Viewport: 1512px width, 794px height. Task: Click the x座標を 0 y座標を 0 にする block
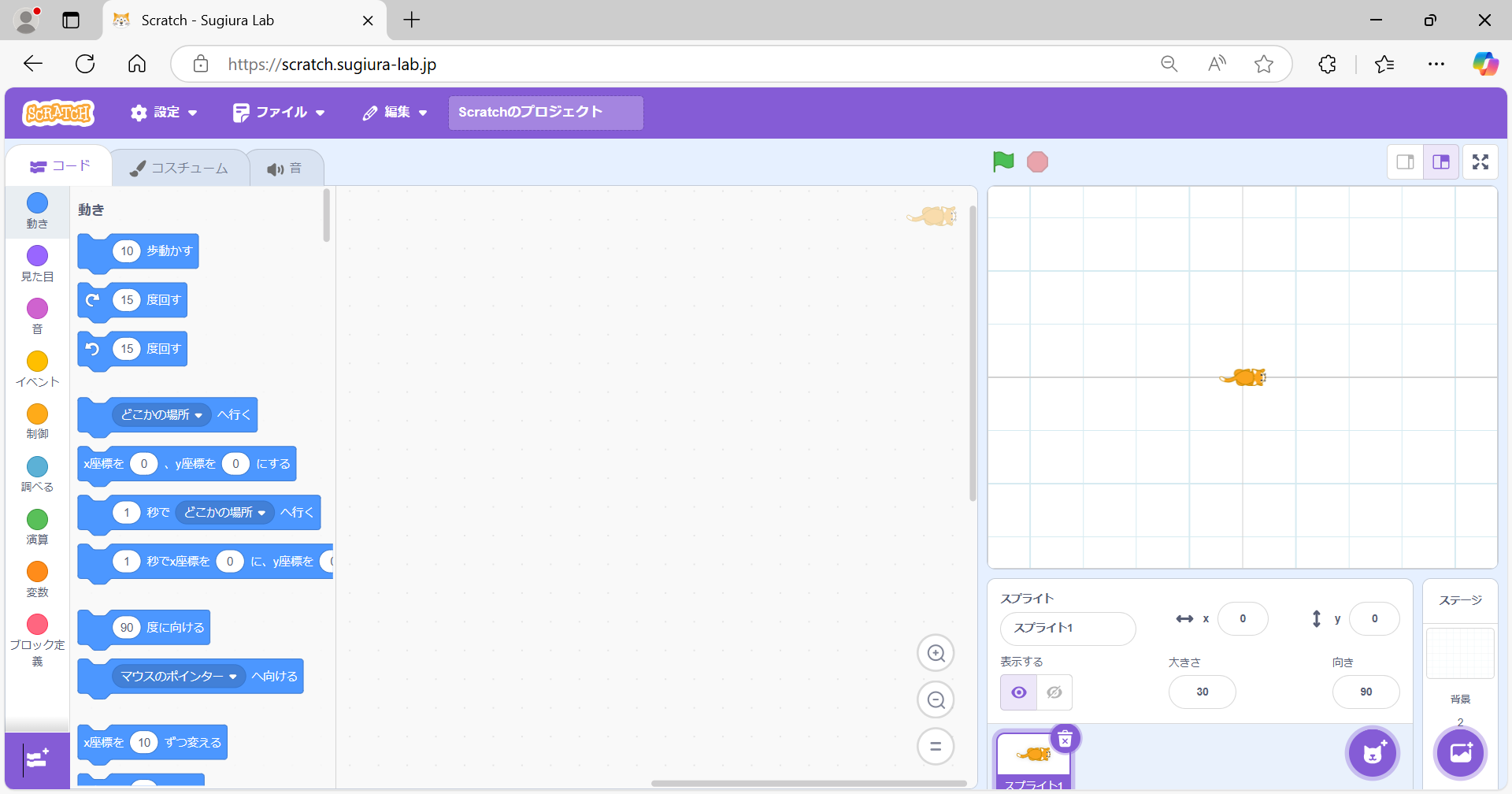[x=187, y=464]
